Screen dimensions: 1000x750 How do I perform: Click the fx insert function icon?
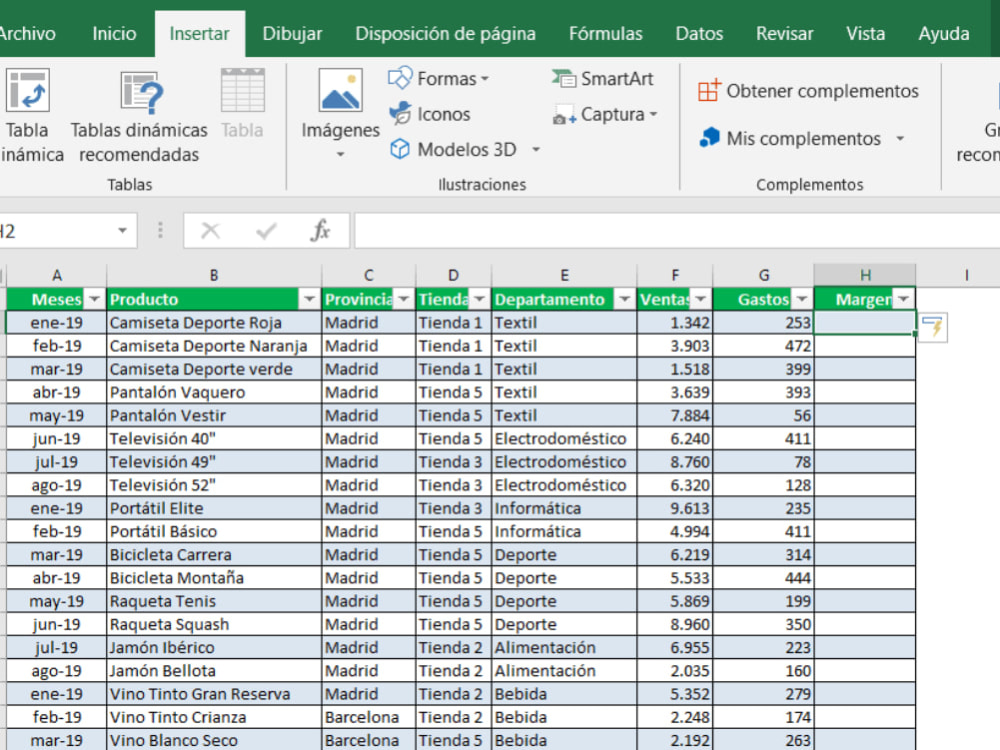point(320,230)
